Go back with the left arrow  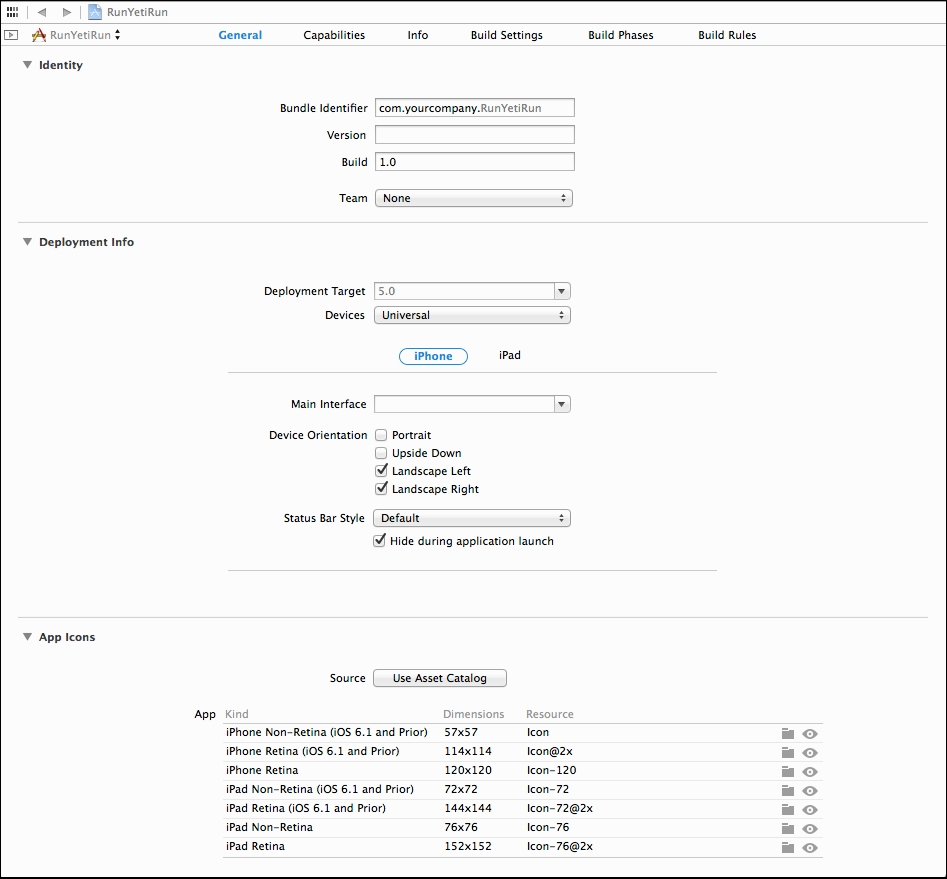pos(42,11)
